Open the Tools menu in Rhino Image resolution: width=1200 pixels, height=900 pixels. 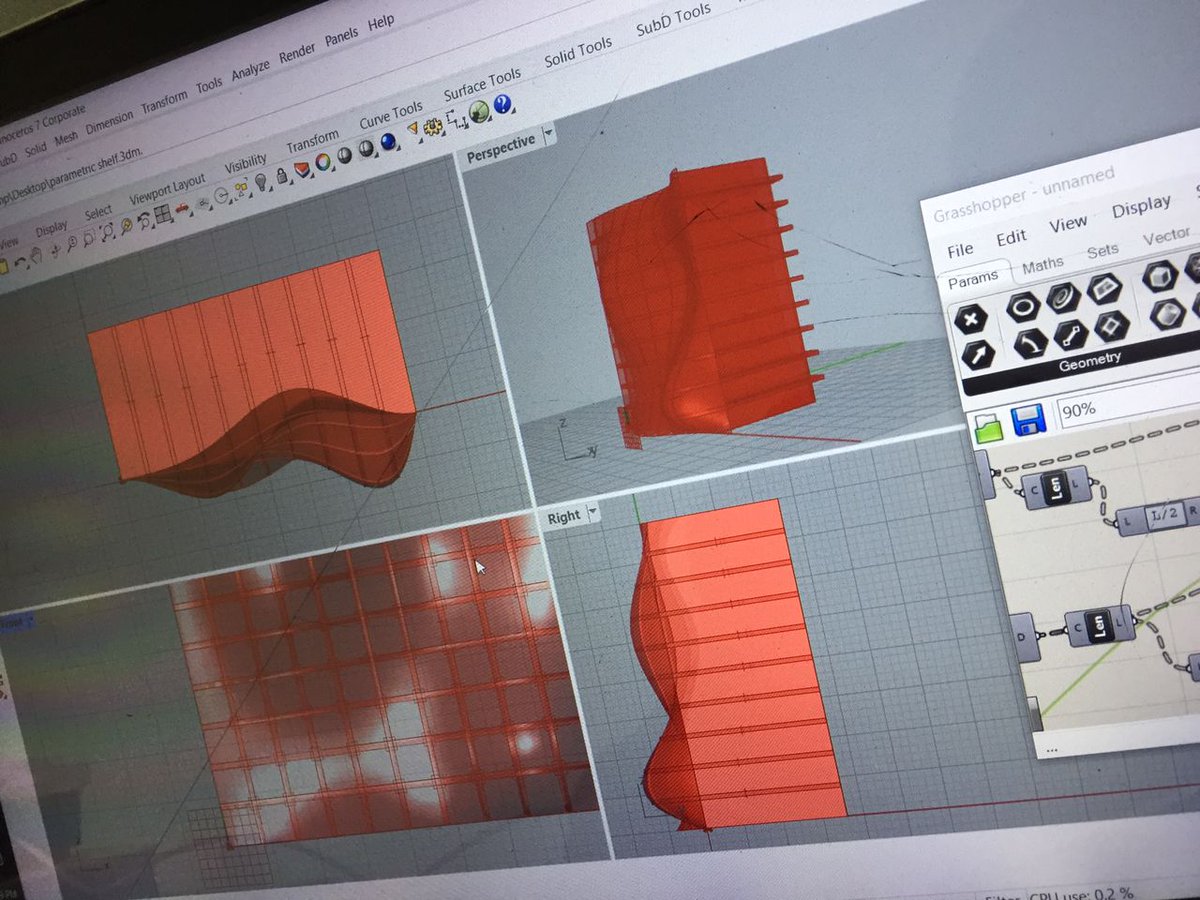pyautogui.click(x=209, y=85)
